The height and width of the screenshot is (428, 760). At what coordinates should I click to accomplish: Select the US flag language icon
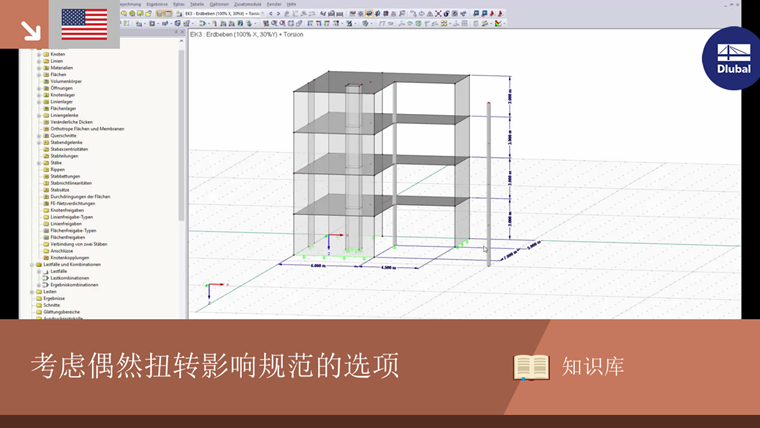point(84,24)
